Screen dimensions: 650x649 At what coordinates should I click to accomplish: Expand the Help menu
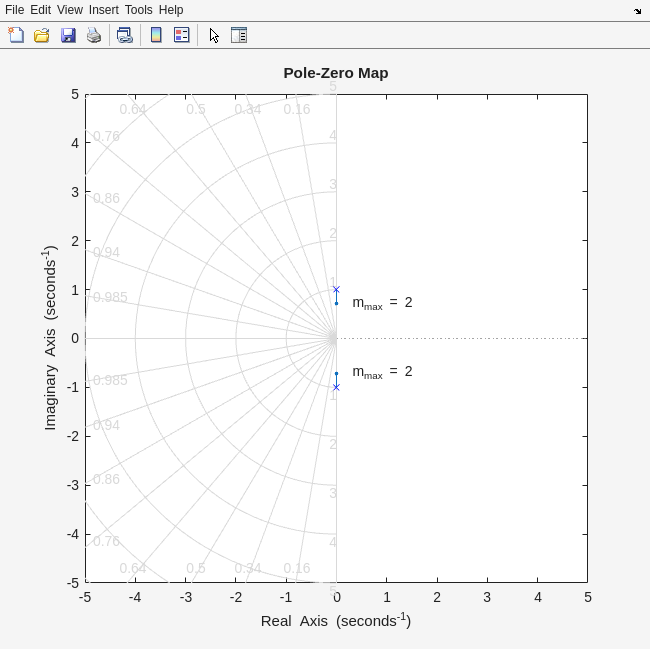tap(171, 10)
